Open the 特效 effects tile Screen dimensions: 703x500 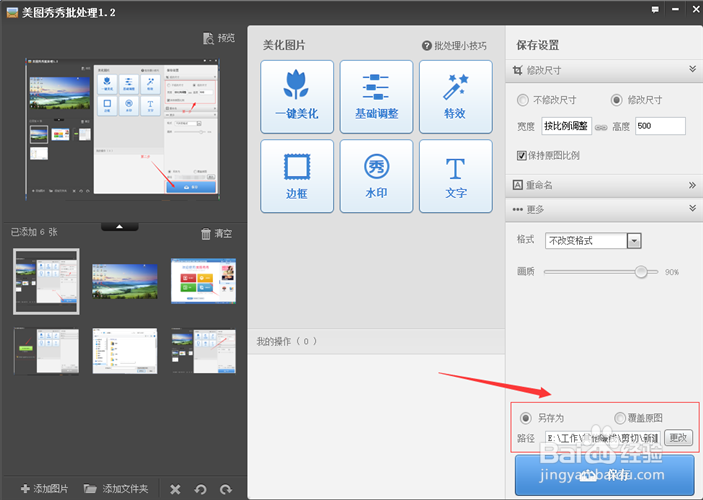click(x=456, y=97)
